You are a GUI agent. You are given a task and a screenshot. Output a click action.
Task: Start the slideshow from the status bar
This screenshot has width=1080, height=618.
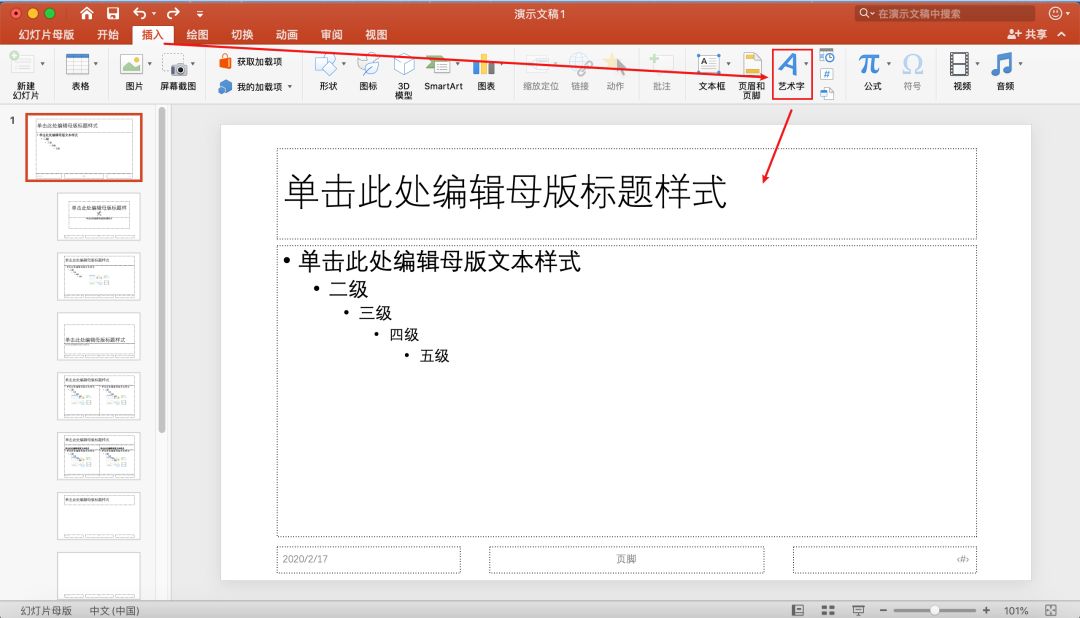(x=857, y=610)
